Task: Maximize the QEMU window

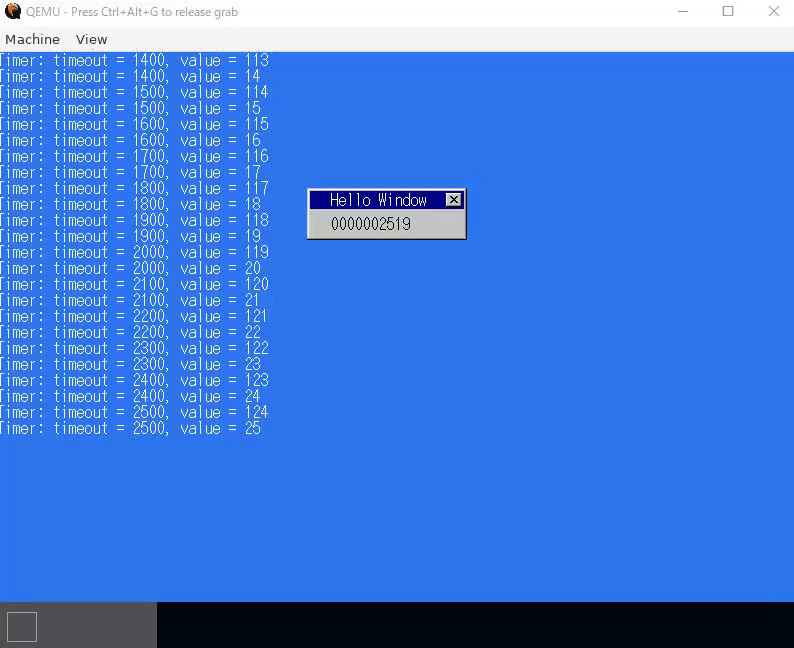Action: [x=728, y=11]
